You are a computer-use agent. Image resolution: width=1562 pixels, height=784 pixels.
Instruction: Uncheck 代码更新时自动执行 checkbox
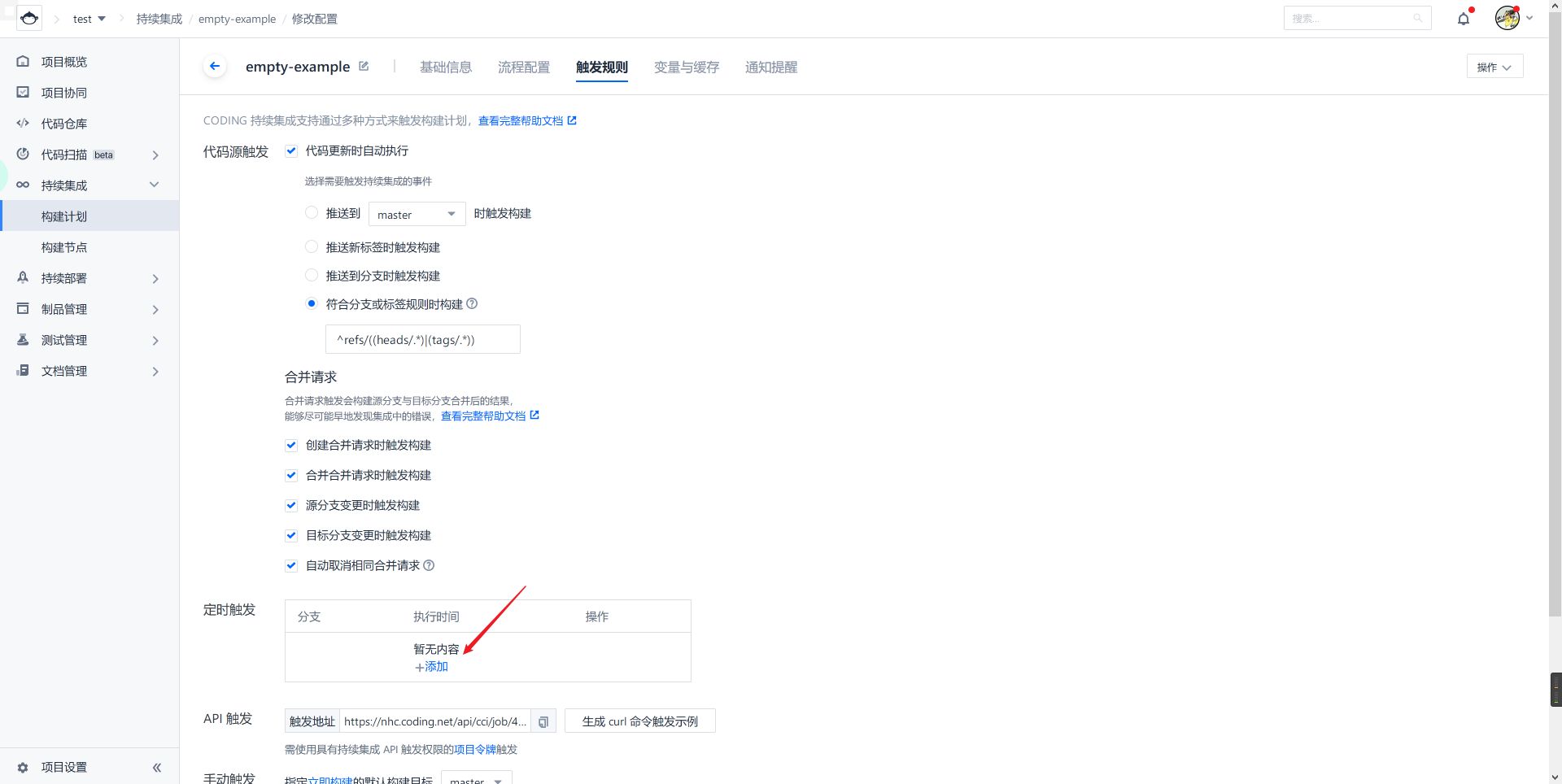[291, 150]
